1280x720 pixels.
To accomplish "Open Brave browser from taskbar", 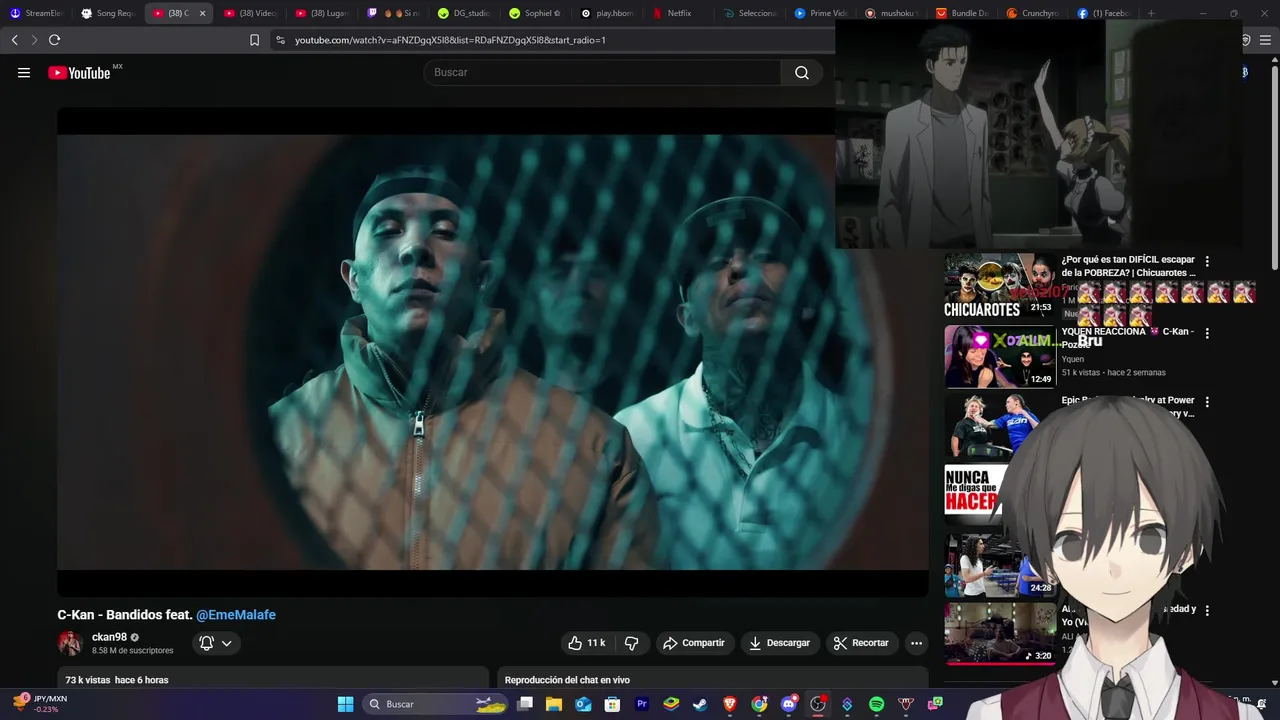I will [730, 704].
